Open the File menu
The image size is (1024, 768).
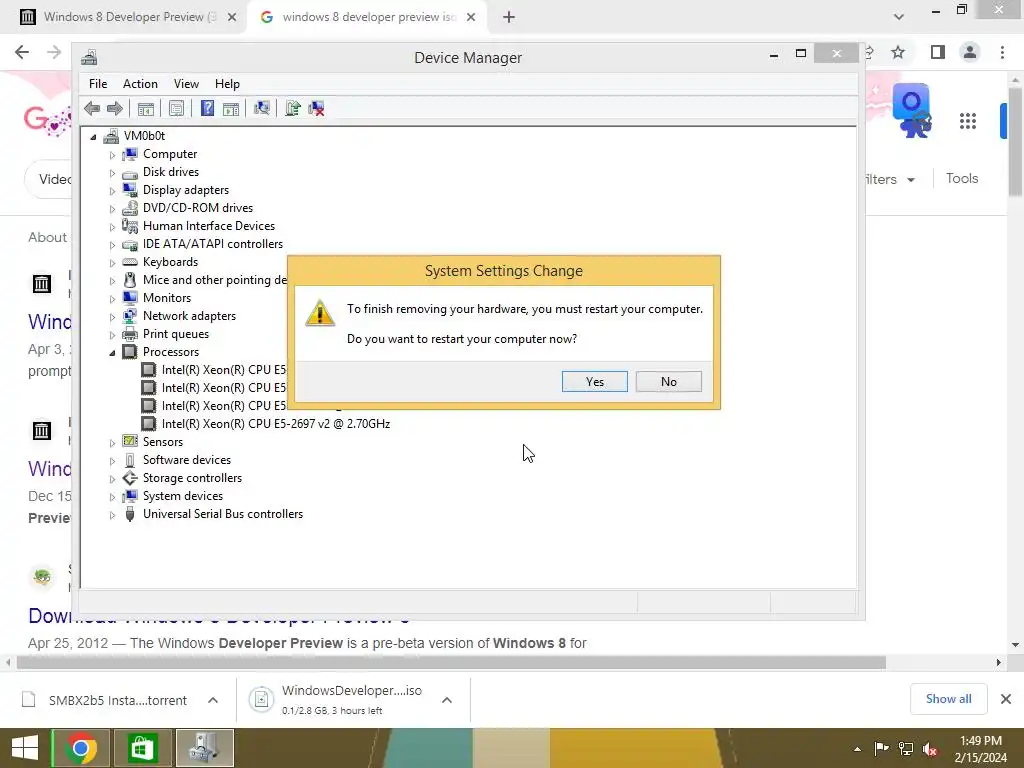pos(98,84)
